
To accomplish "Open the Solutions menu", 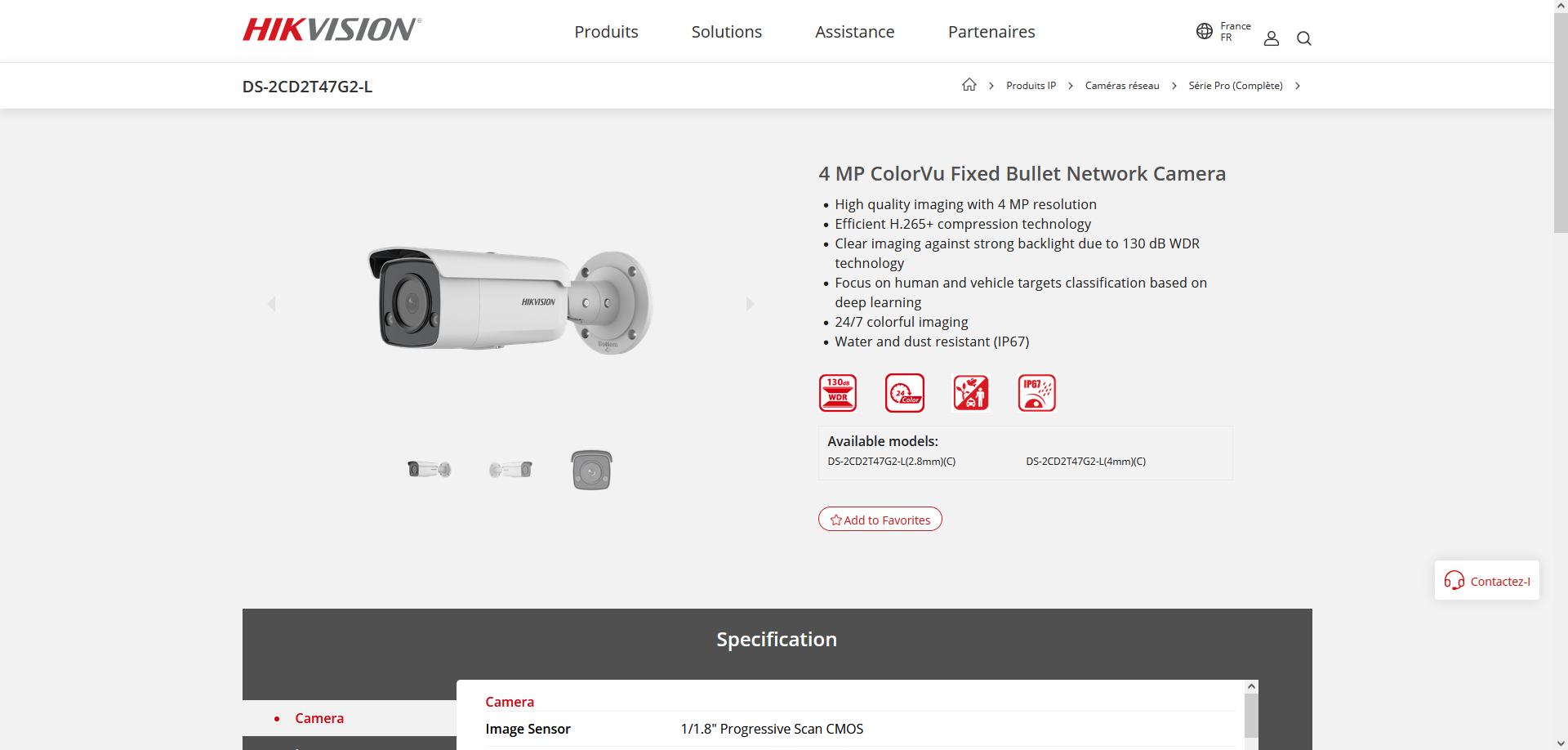I will tap(726, 32).
